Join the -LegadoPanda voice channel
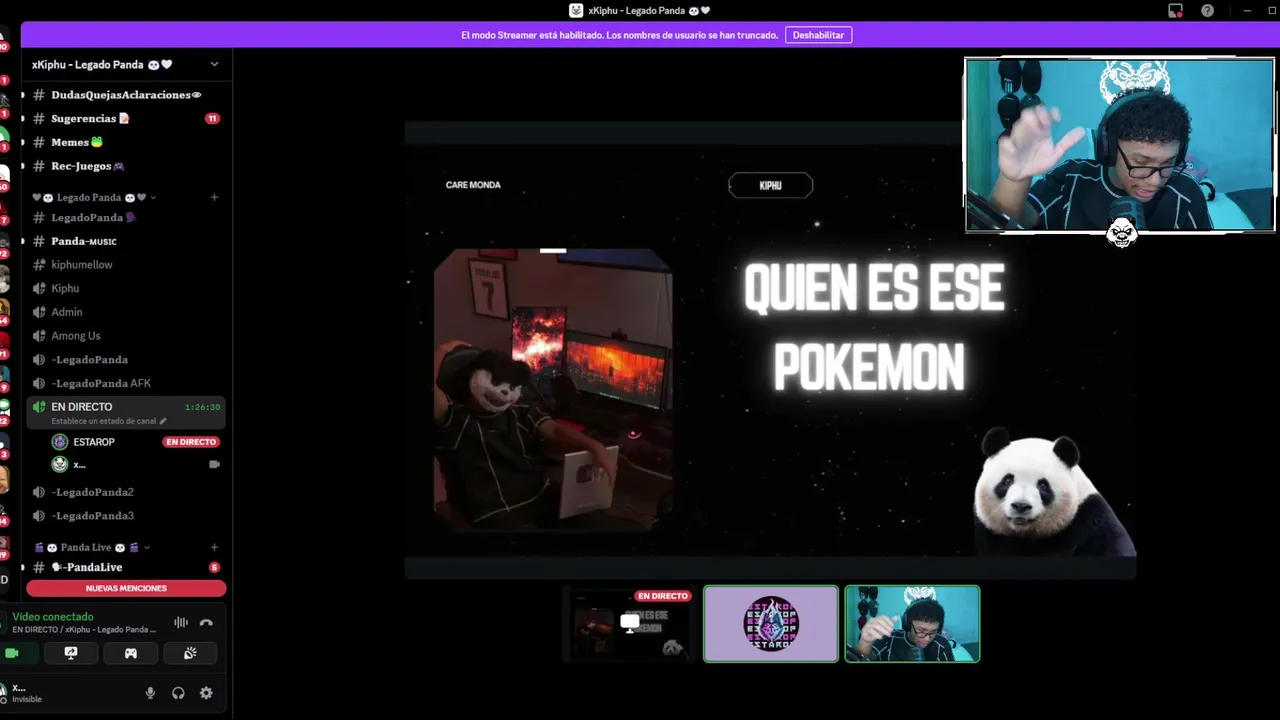This screenshot has height=720, width=1280. tap(126, 359)
